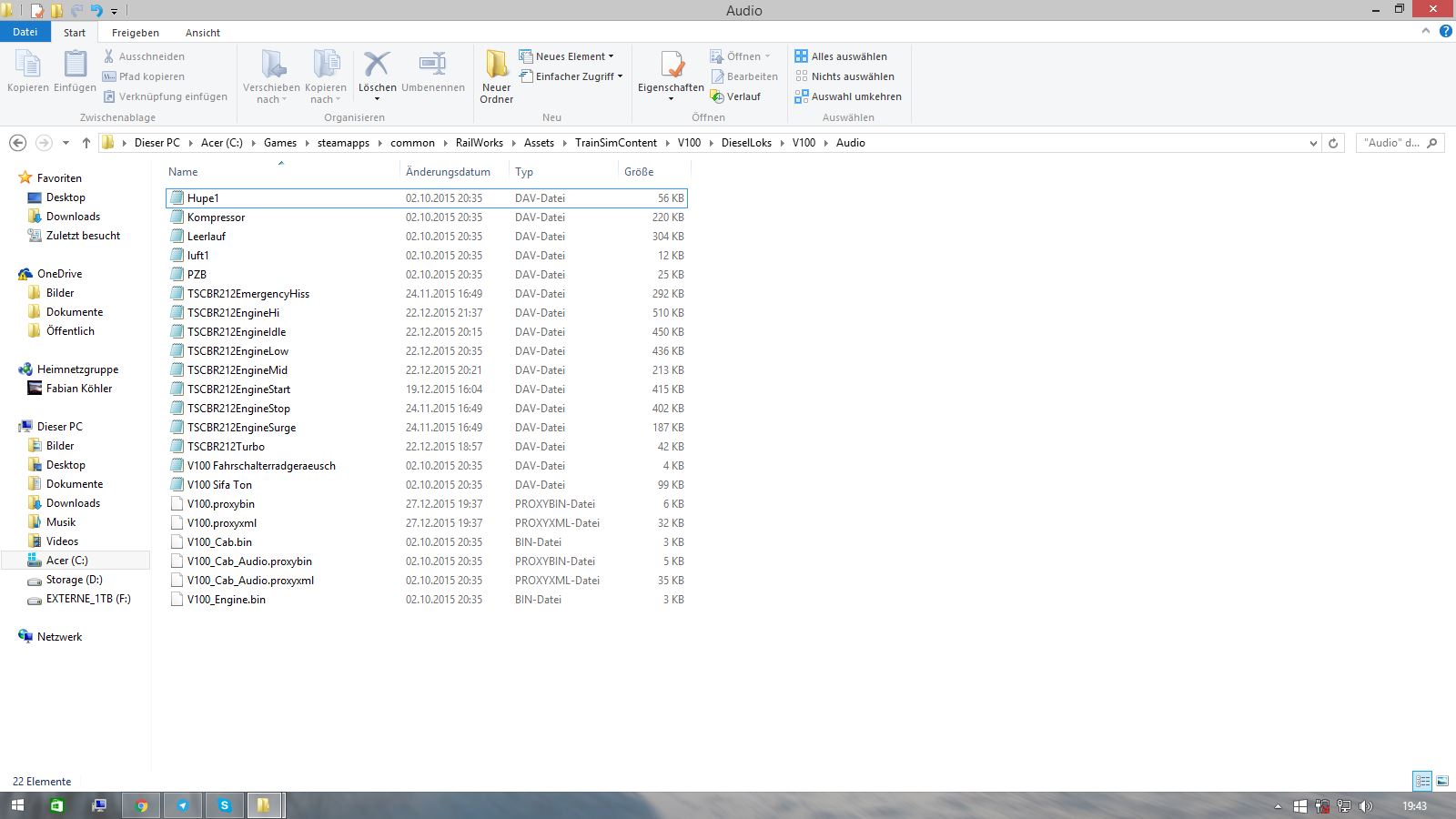Switch to details view toggle
Image resolution: width=1456 pixels, height=819 pixels.
(x=1421, y=781)
